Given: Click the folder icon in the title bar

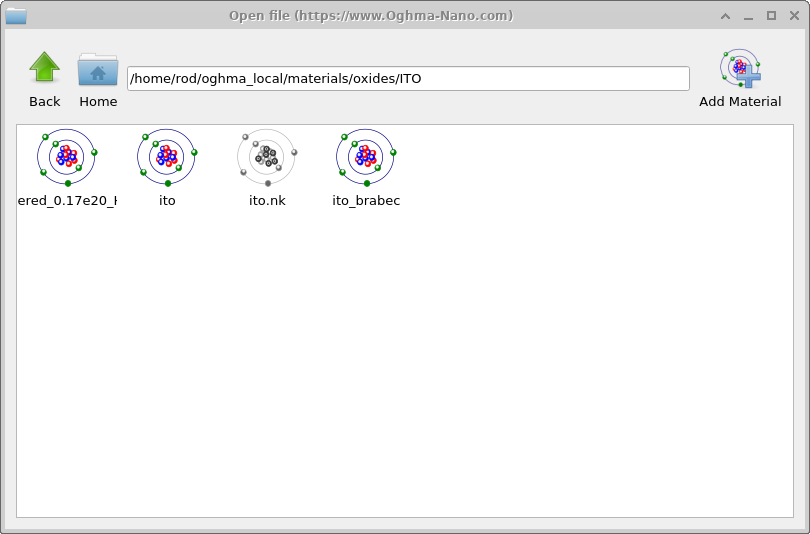Looking at the screenshot, I should click(x=16, y=16).
